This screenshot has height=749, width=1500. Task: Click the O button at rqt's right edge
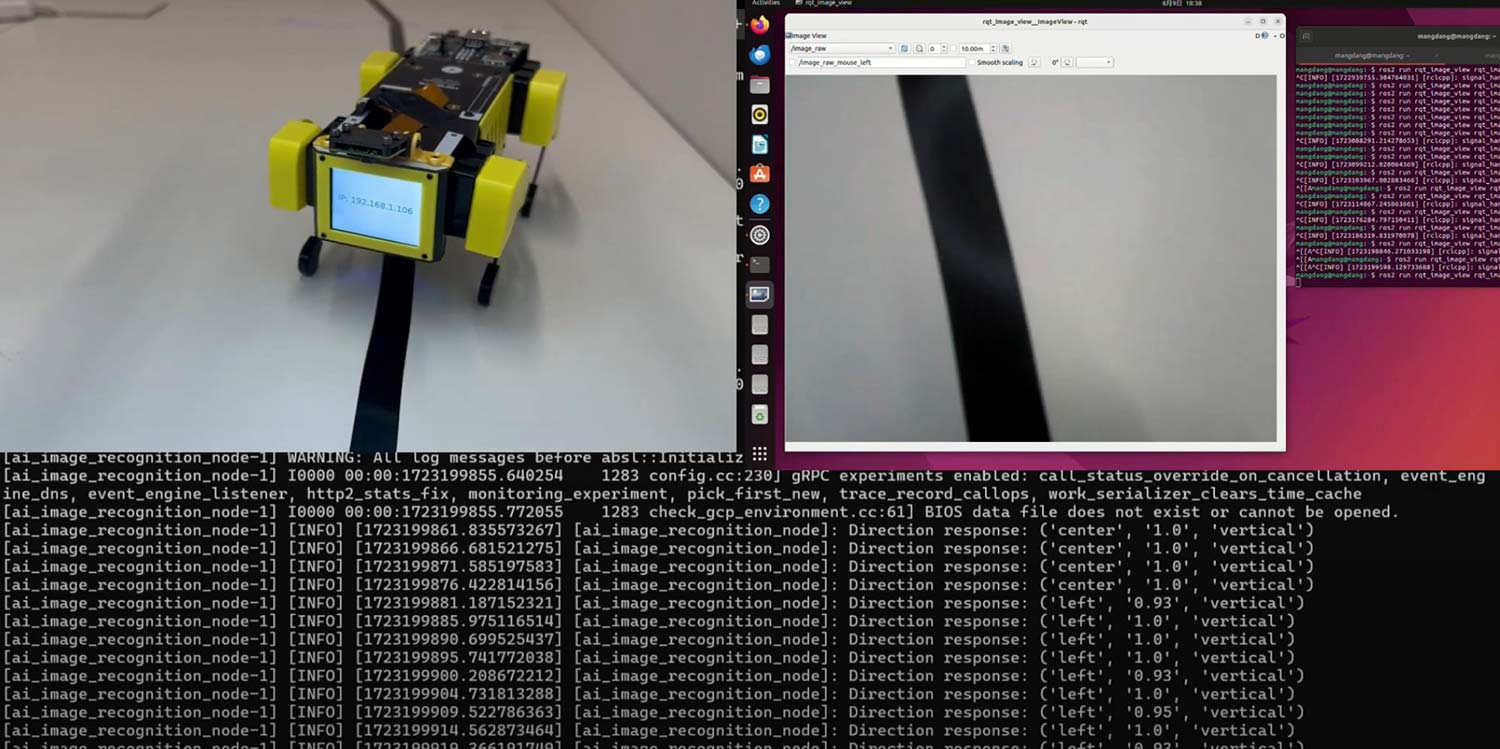click(1282, 36)
